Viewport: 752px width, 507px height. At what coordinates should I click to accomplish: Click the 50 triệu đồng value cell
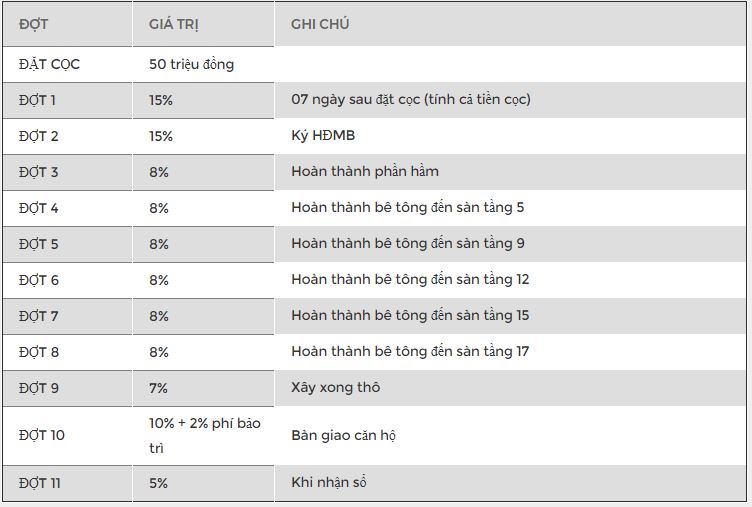[191, 64]
